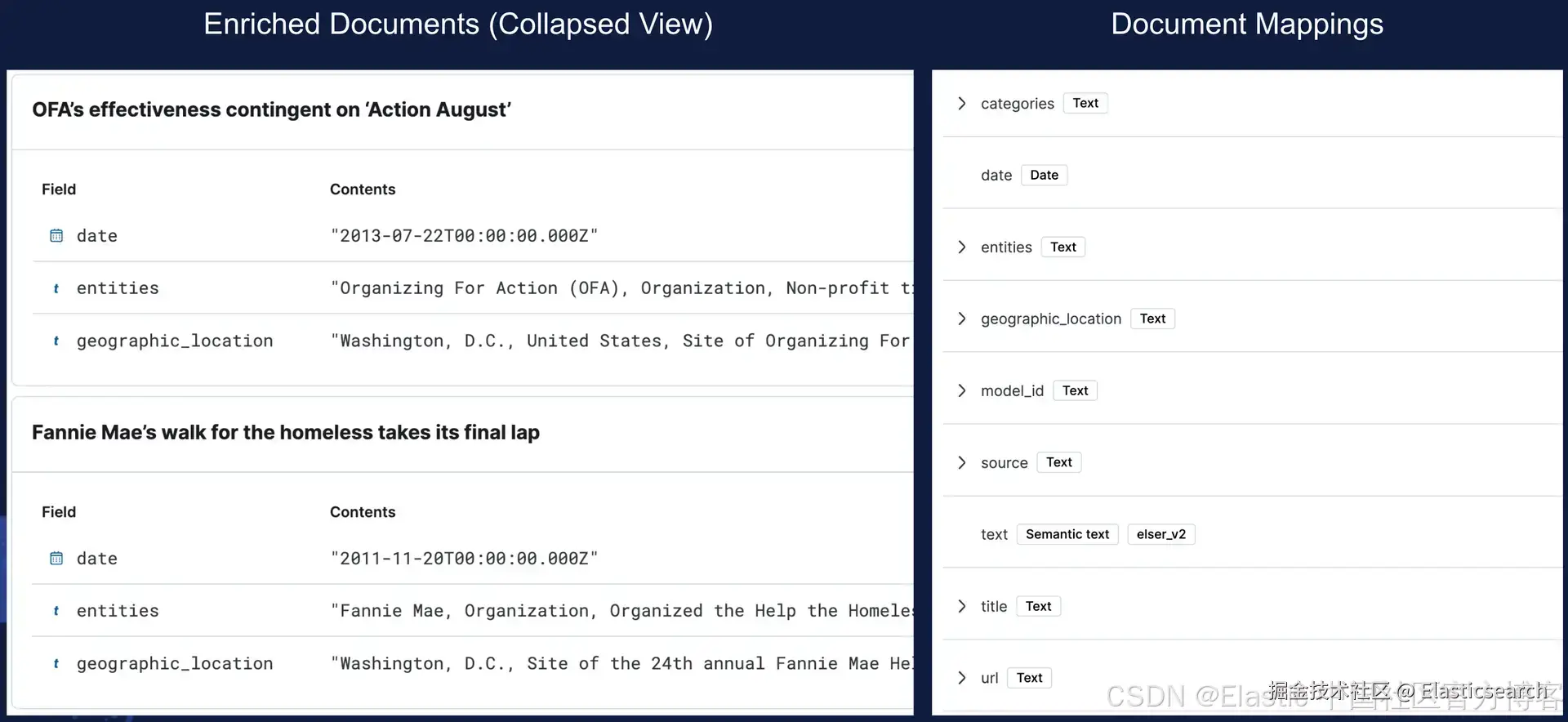Click text icon beside Fannie Mae entities field
The width and height of the screenshot is (1568, 722).
56,611
